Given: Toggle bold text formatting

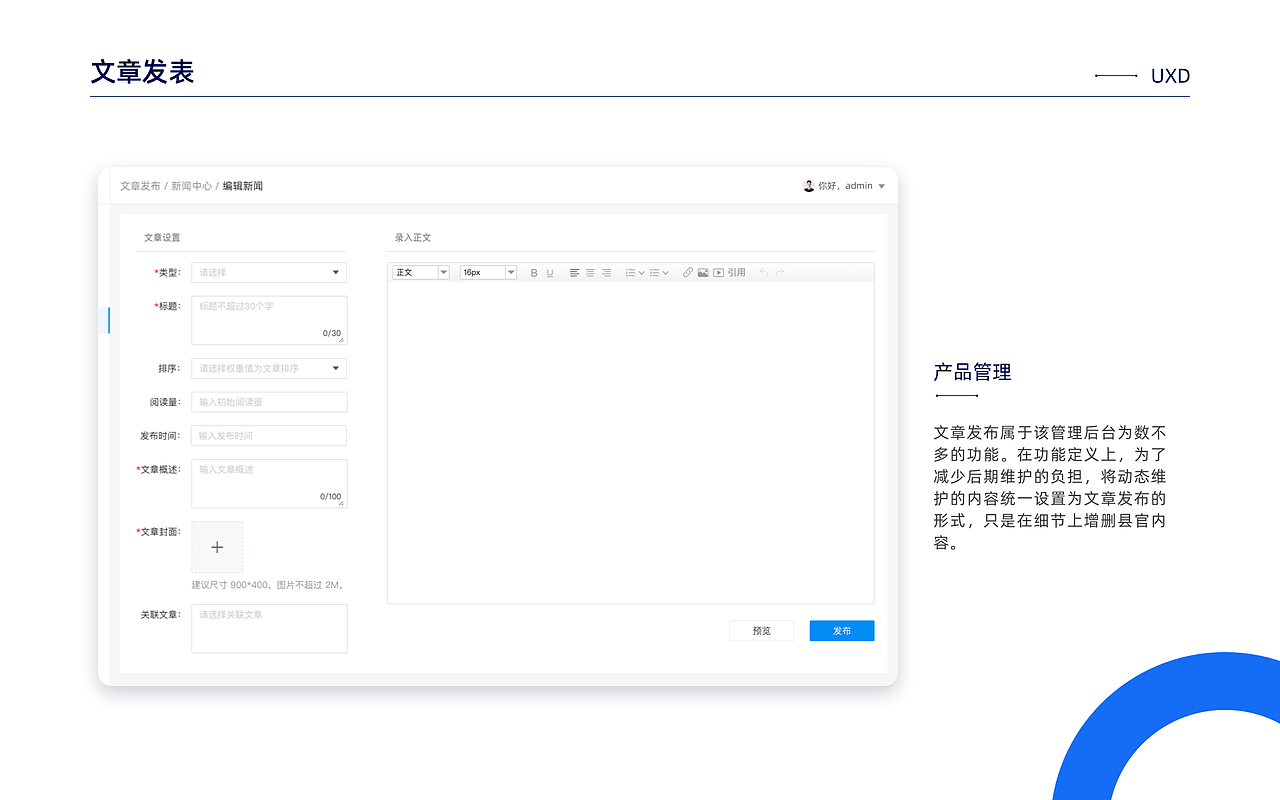Looking at the screenshot, I should tap(534, 273).
